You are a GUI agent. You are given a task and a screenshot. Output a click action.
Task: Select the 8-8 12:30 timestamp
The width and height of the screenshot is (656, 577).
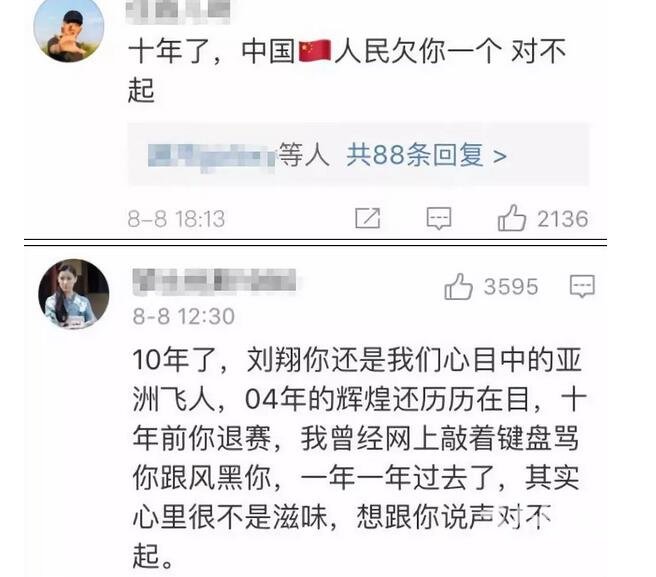click(184, 316)
